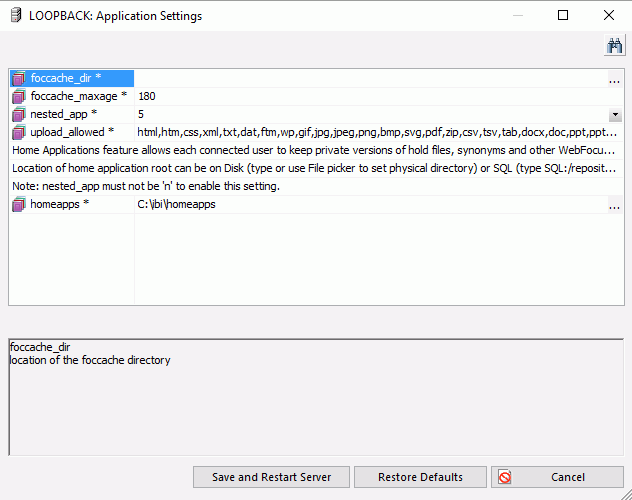
Task: Click the red prohibited icon on Cancel
Action: coord(505,477)
